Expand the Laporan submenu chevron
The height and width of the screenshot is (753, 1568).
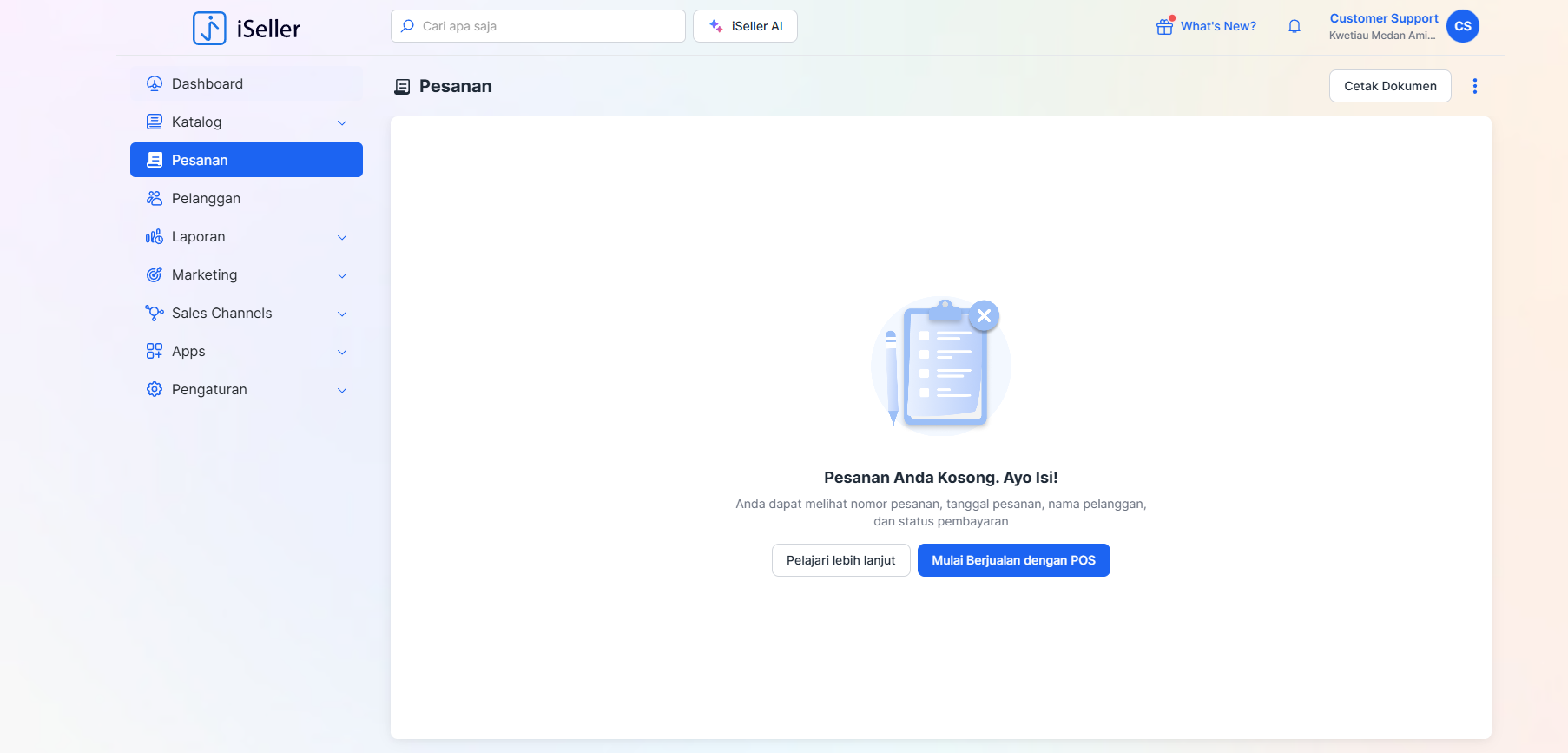(x=342, y=237)
